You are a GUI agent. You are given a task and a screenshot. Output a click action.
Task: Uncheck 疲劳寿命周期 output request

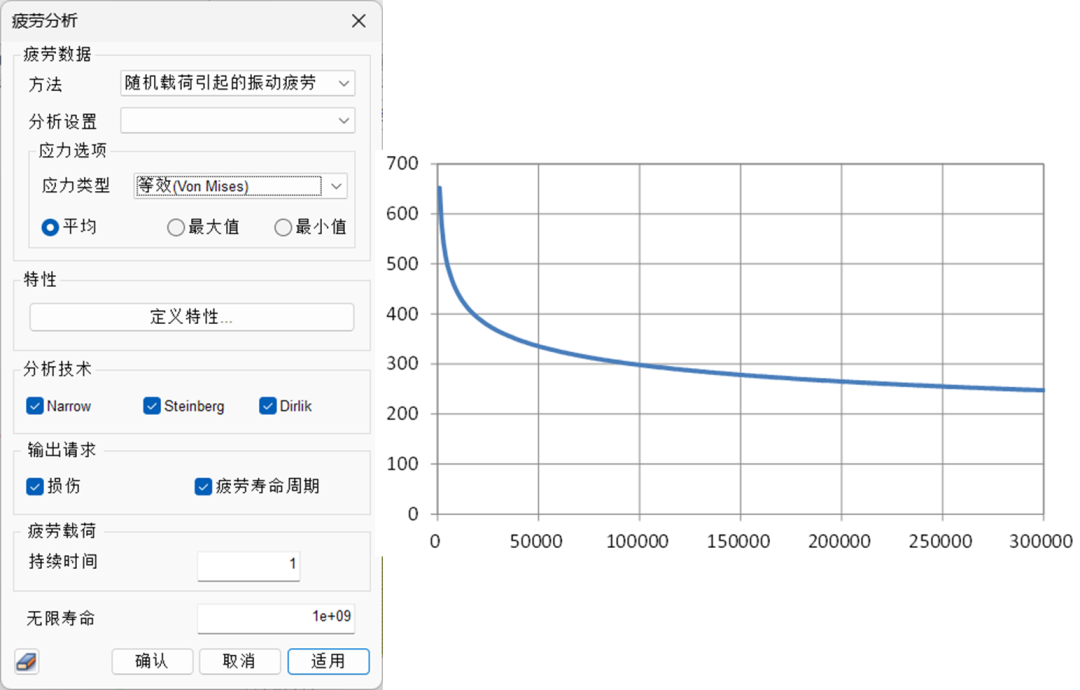(x=204, y=486)
